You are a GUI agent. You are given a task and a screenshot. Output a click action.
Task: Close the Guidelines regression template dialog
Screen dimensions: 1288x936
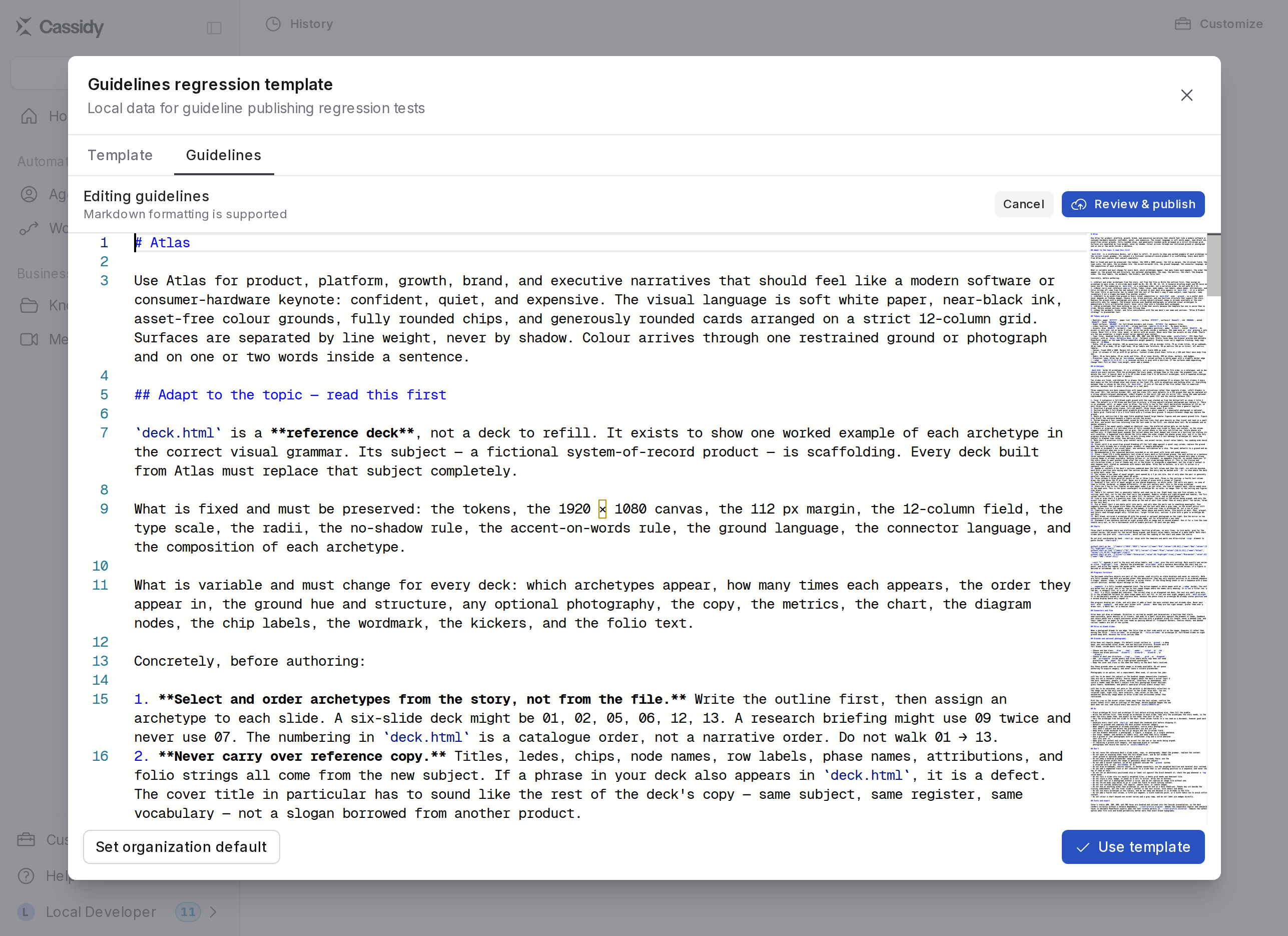coord(1186,96)
